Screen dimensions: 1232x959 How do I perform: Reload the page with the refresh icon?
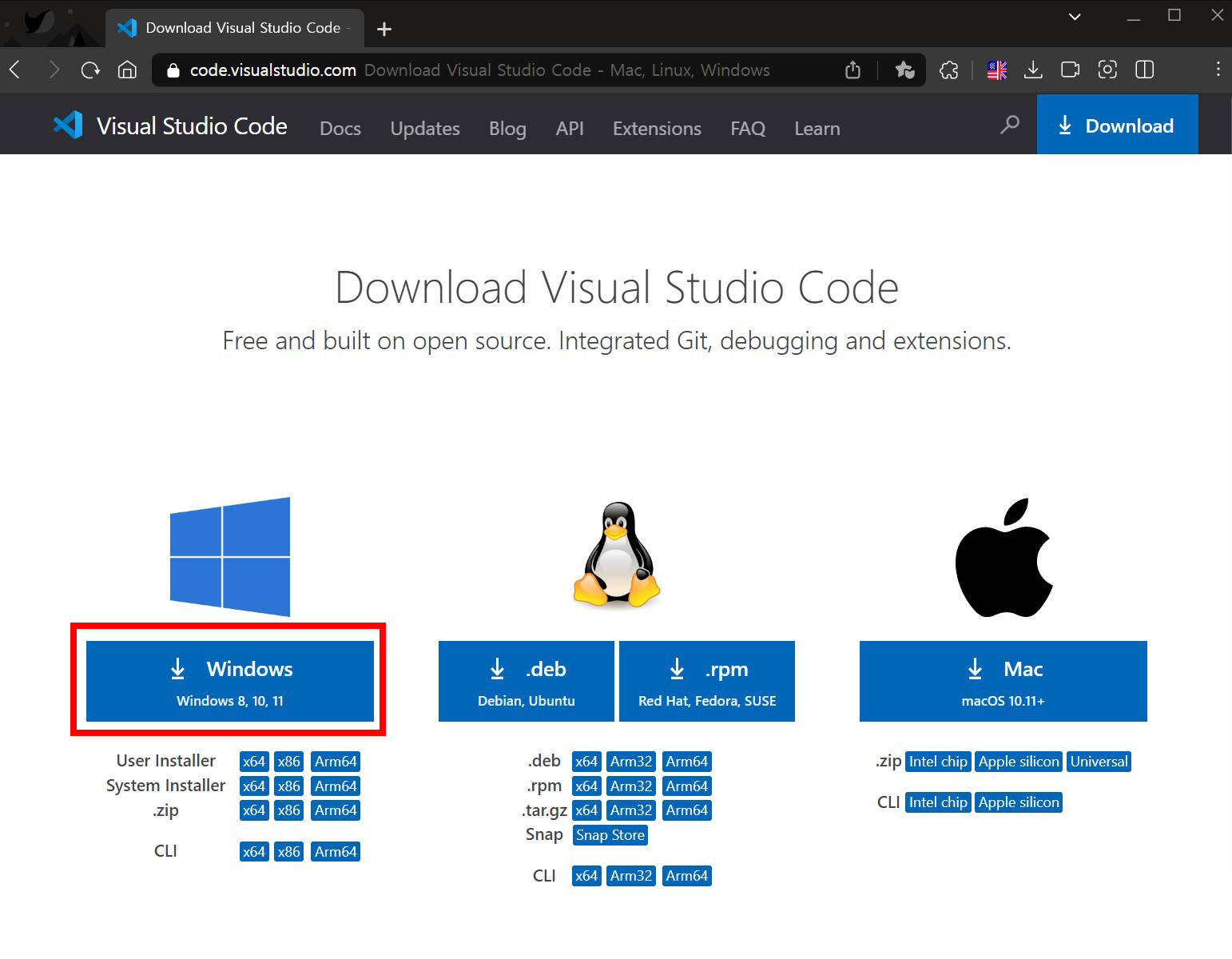tap(90, 70)
